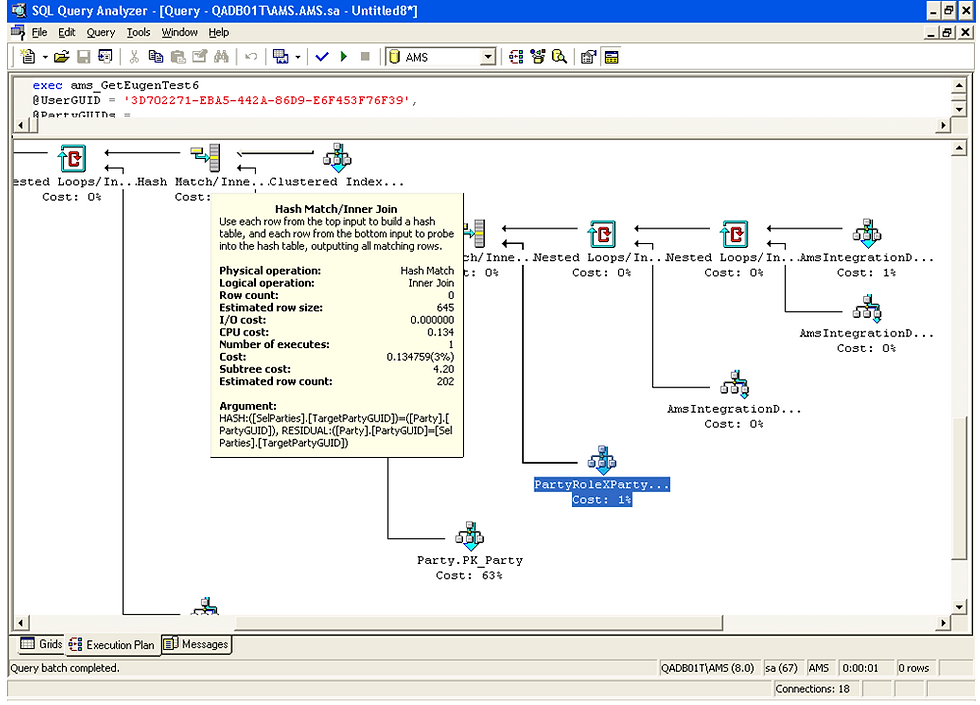980x705 pixels.
Task: Click the lowest AmsIntegrationD node icon
Action: point(734,384)
